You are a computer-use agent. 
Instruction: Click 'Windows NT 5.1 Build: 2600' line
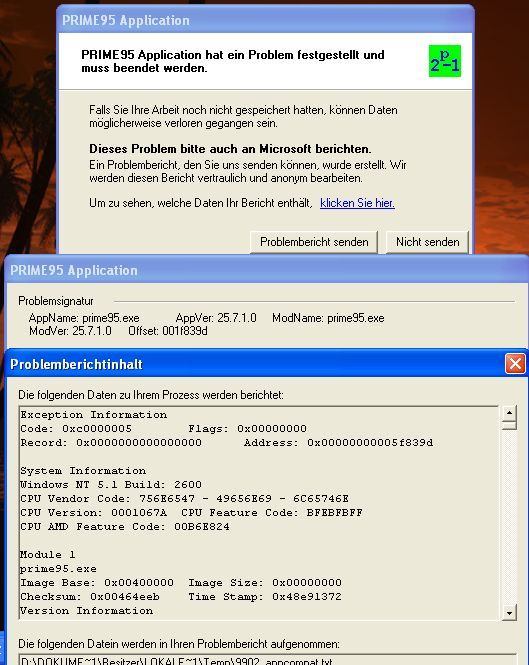click(x=111, y=485)
